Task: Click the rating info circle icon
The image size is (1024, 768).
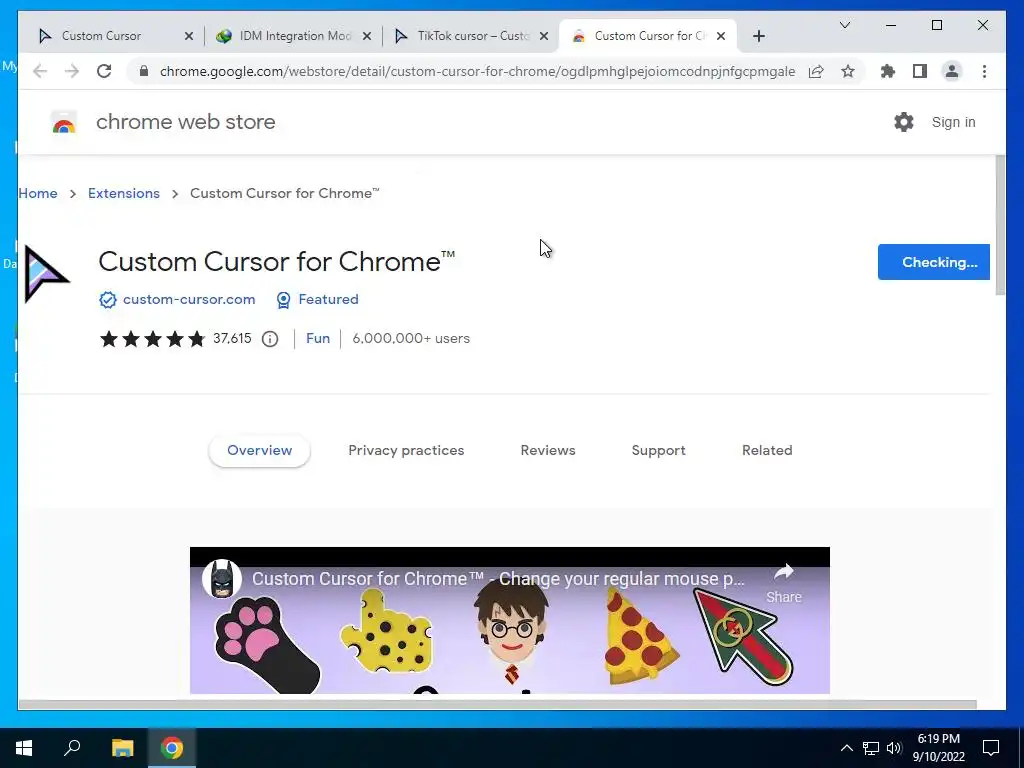Action: [270, 339]
